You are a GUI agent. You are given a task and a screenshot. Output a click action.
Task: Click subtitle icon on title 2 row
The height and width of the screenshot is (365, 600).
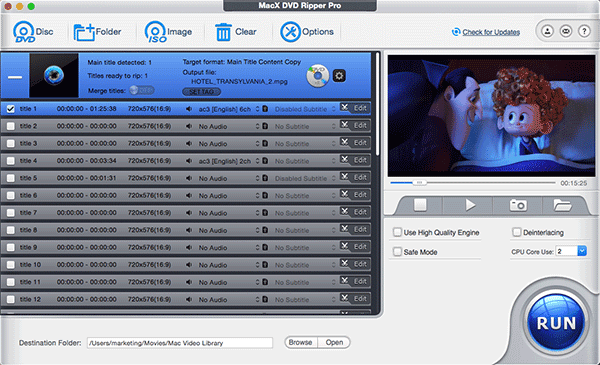[265, 126]
